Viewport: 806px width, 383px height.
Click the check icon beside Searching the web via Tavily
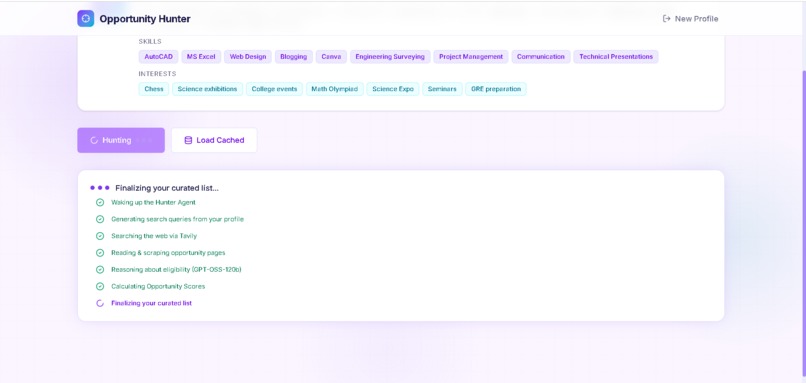pos(100,236)
